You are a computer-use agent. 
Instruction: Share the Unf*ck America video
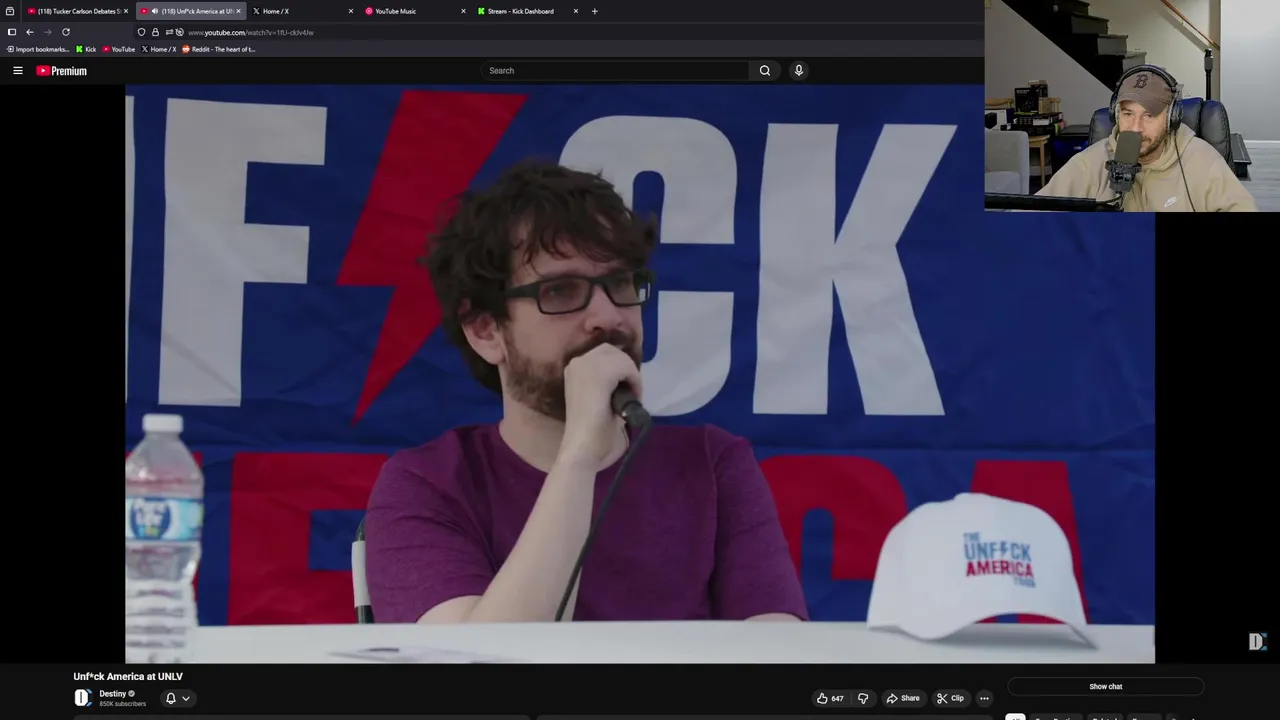[x=903, y=698]
